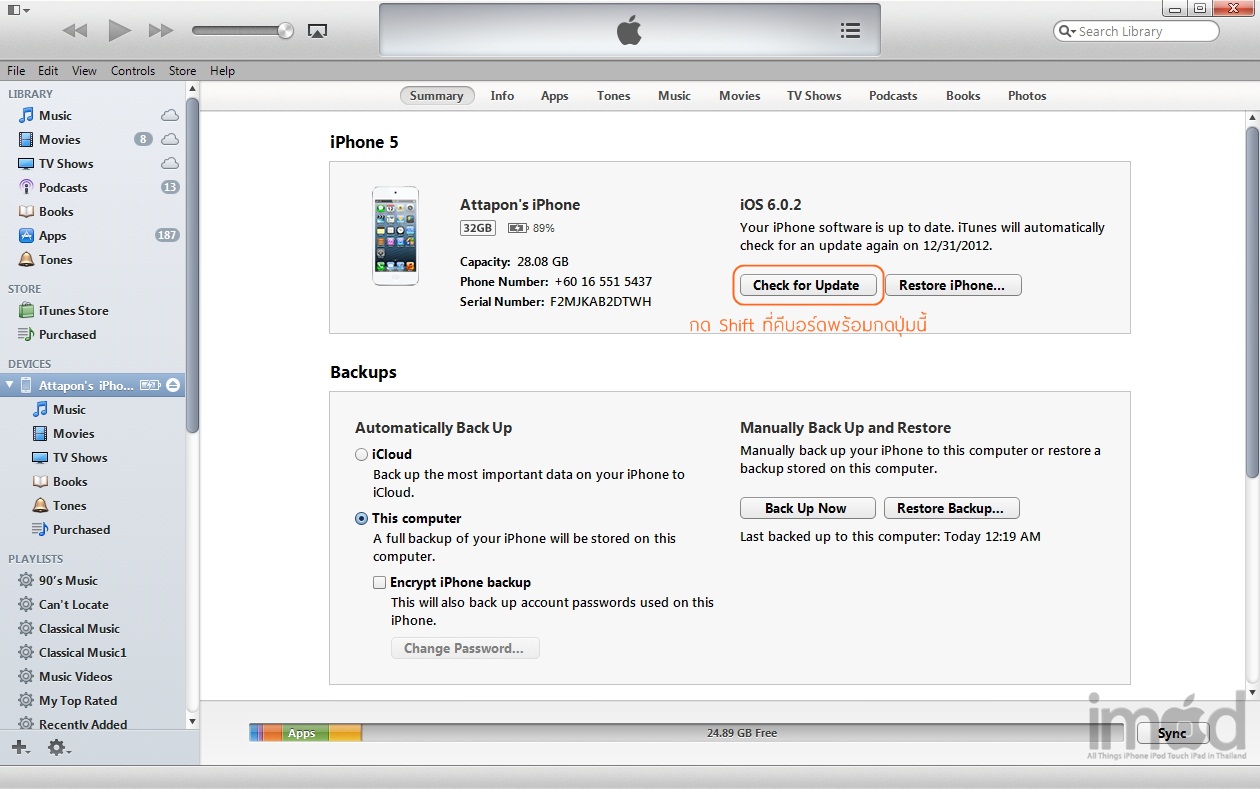The image size is (1260, 789).
Task: Open the Store menu
Action: 182,71
